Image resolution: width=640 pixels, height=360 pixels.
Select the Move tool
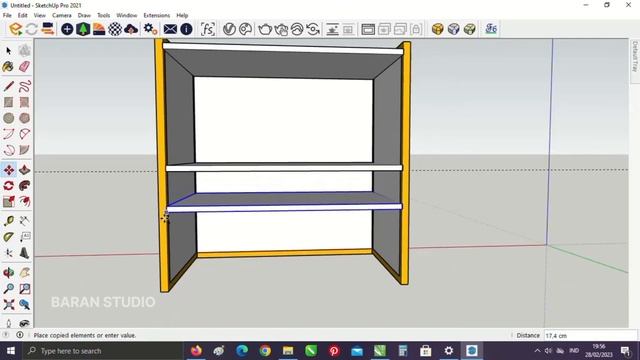coord(9,170)
